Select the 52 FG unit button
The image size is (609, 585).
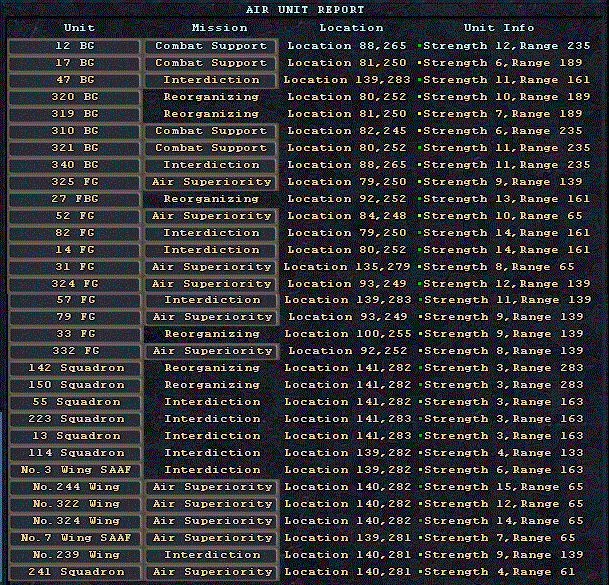coord(74,216)
